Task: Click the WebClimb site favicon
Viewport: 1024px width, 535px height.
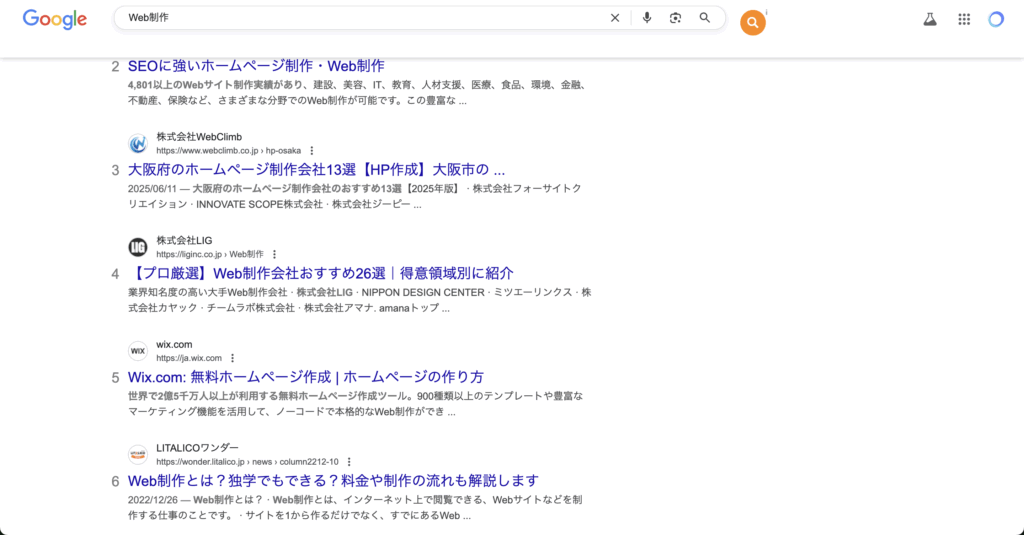Action: tap(138, 143)
